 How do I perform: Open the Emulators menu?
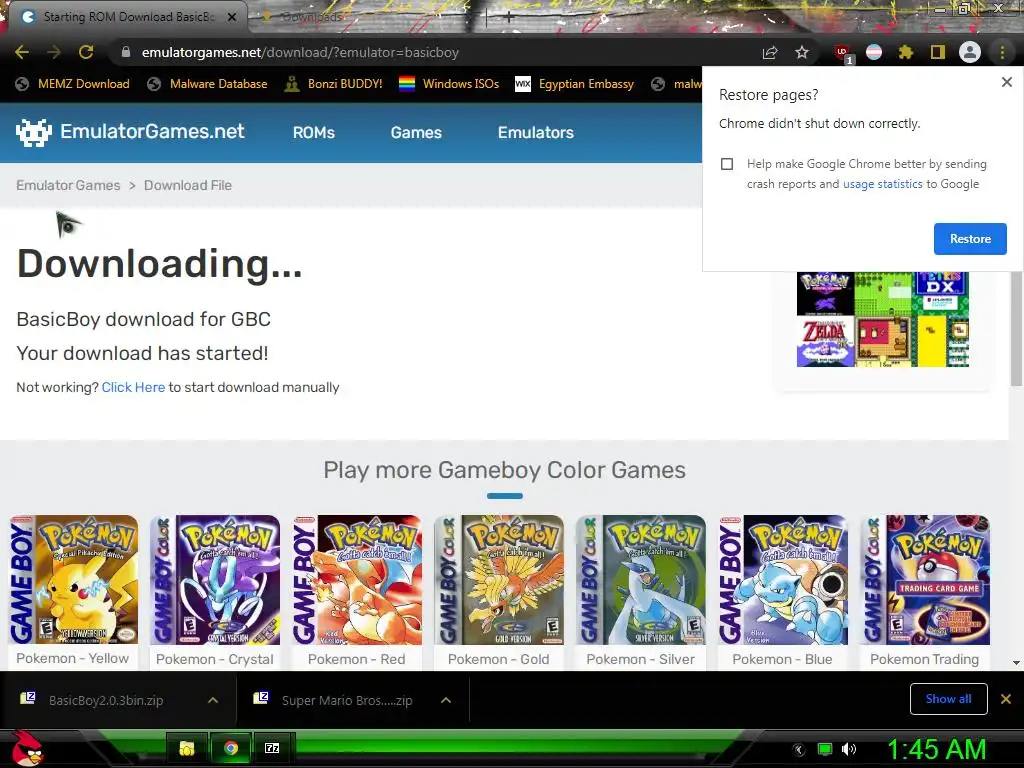[x=536, y=133]
